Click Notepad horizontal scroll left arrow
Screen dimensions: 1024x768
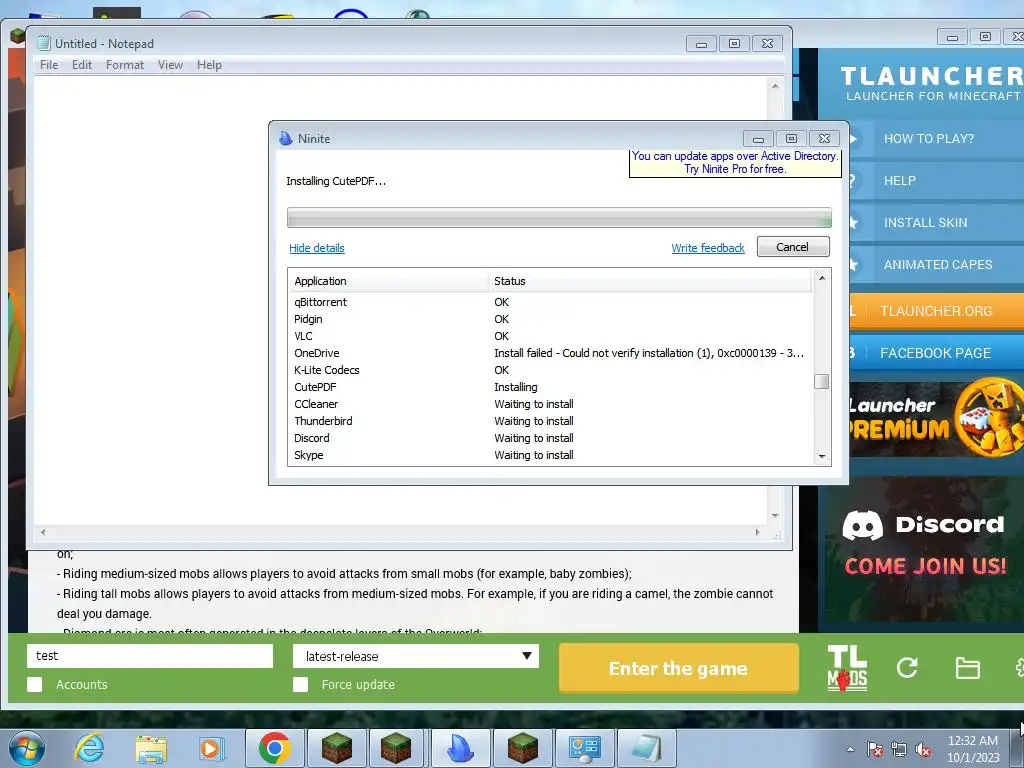[x=43, y=532]
